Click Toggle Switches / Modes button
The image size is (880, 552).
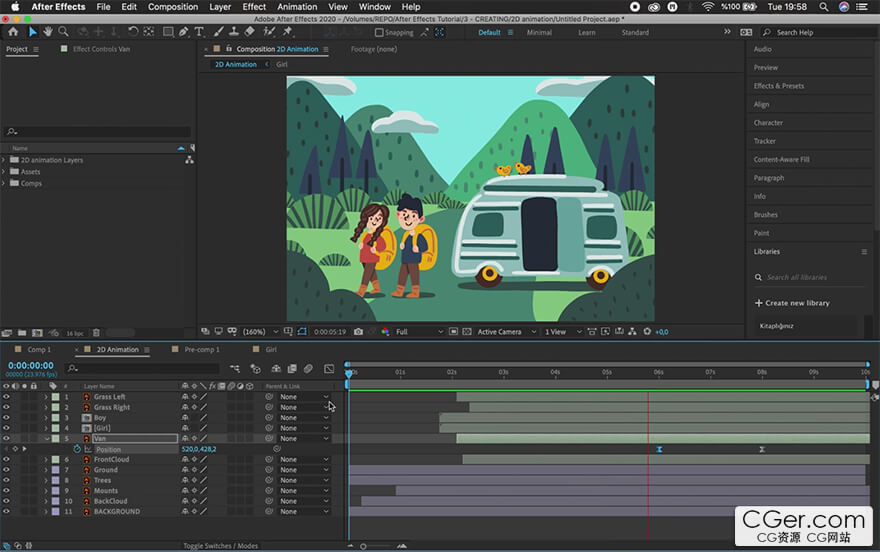pyautogui.click(x=220, y=546)
